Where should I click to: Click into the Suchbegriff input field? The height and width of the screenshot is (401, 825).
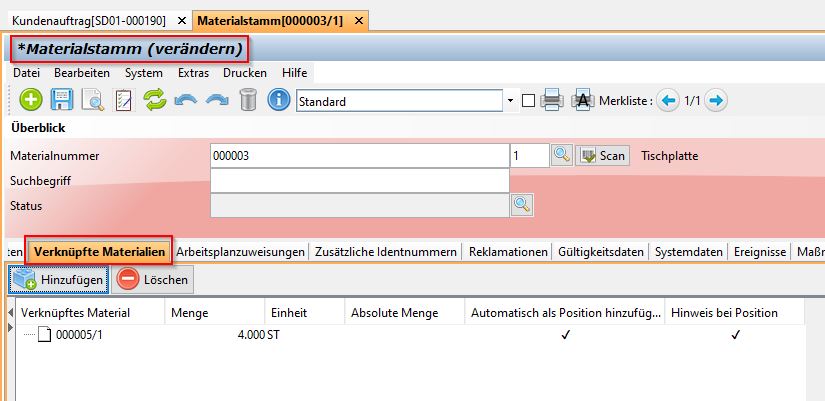(359, 180)
